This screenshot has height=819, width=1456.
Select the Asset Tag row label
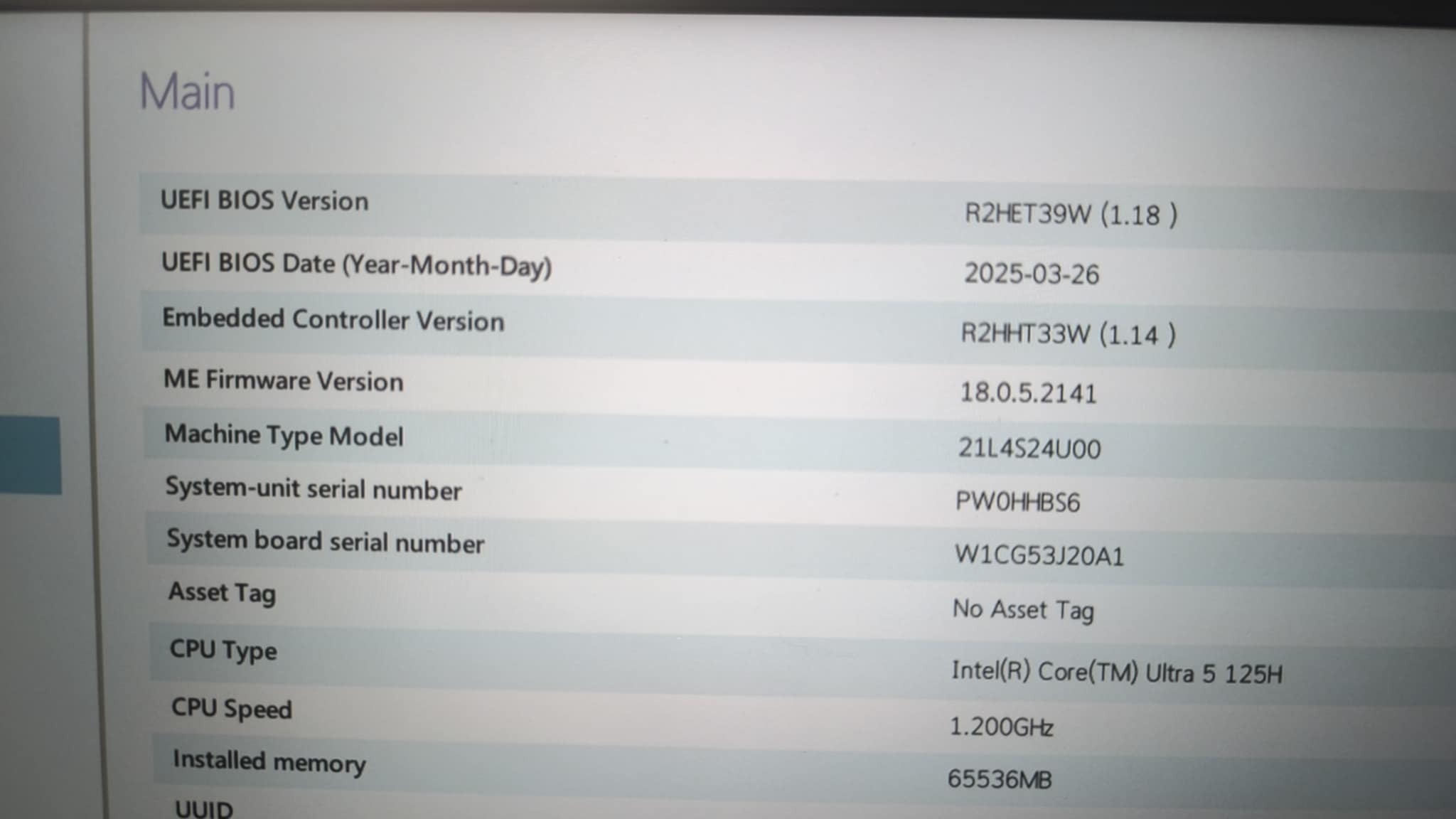click(x=222, y=593)
